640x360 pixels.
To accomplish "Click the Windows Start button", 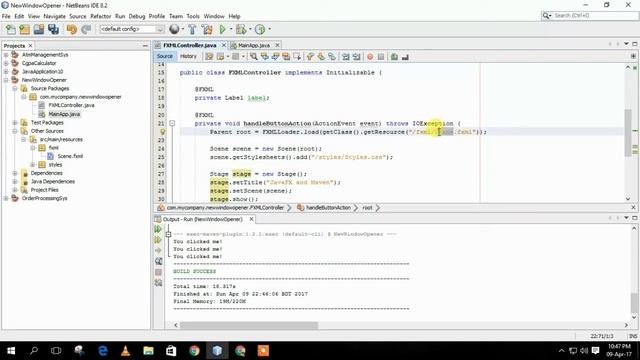I will (x=11, y=351).
